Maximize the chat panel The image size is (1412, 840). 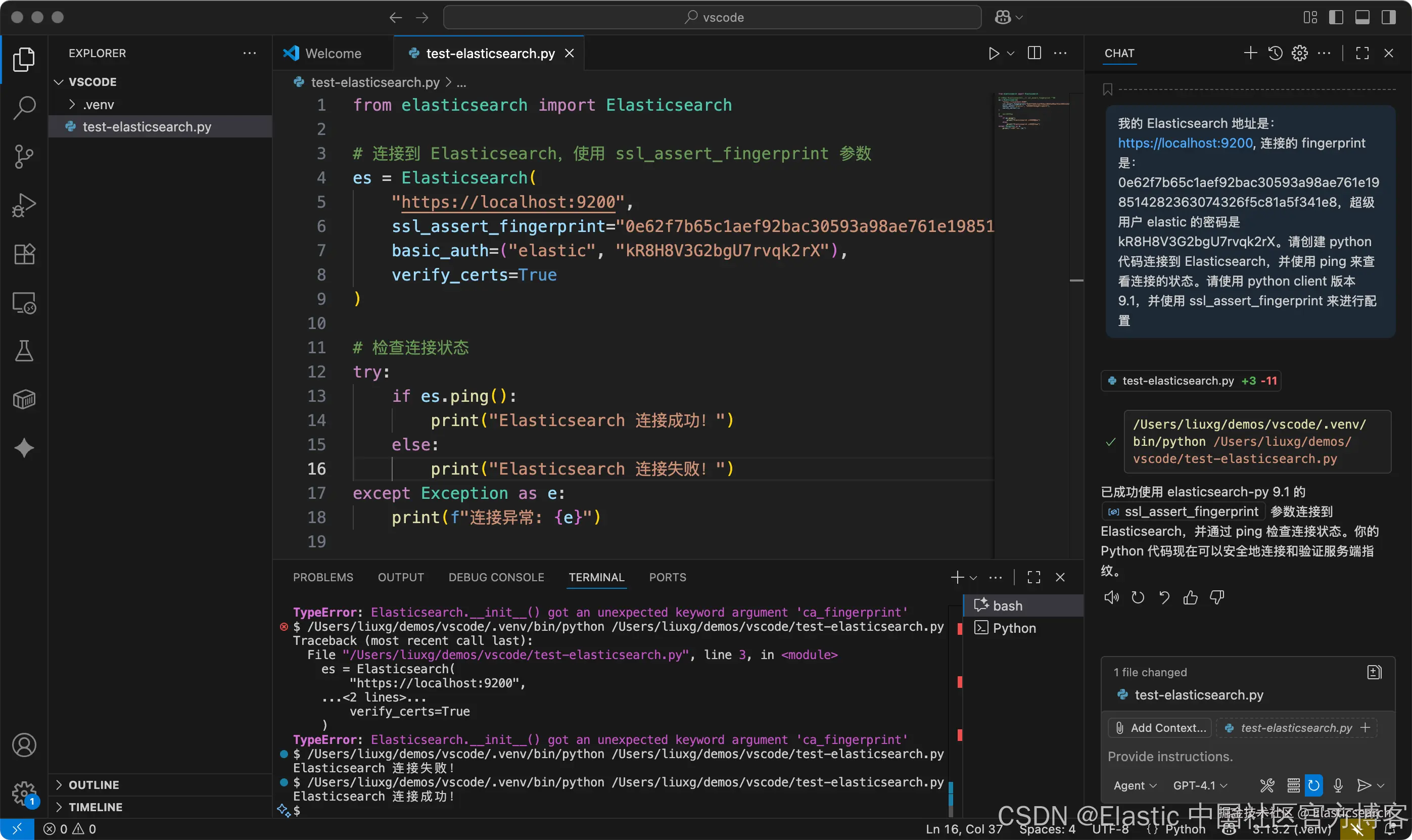coord(1362,53)
